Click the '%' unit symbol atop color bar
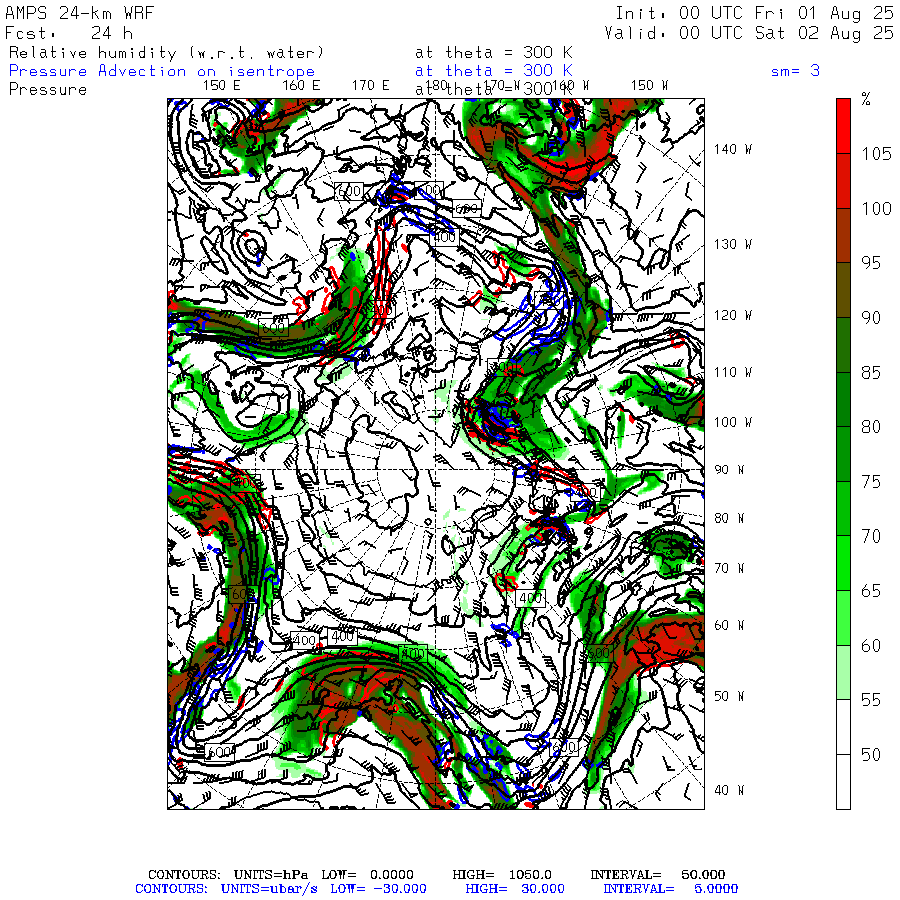 point(866,99)
